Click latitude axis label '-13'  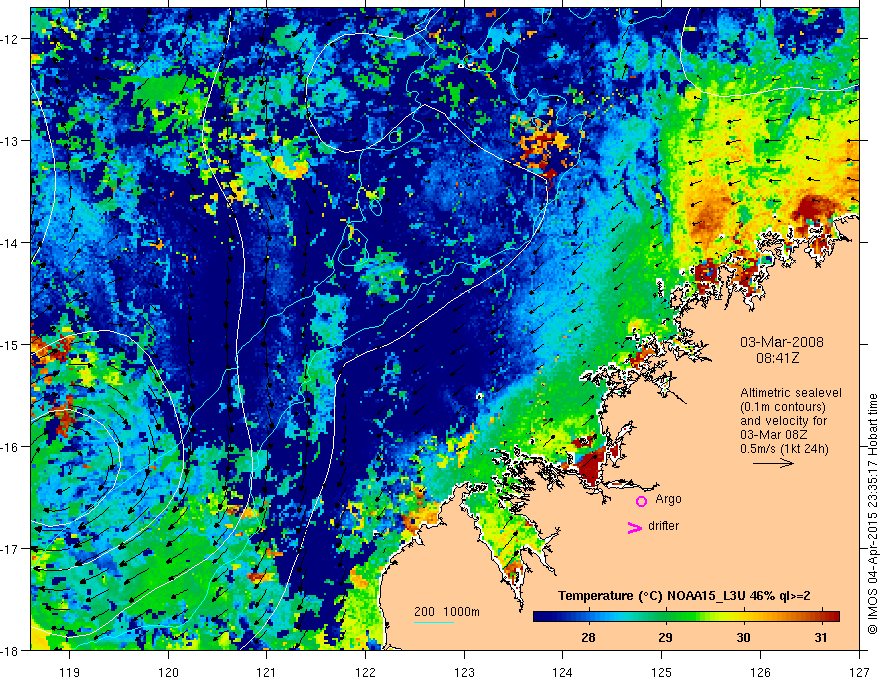(11, 141)
